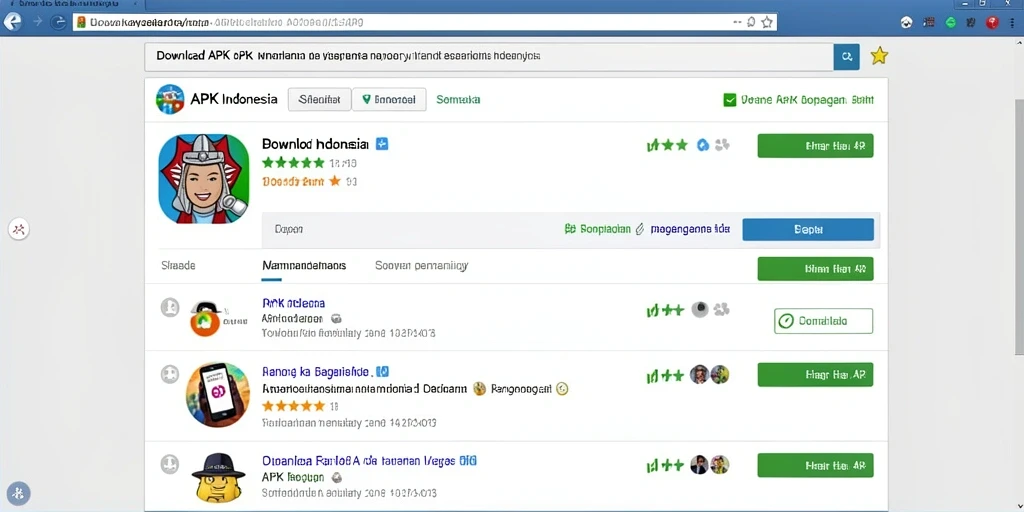Click green button in Ranong ka Bagarlahde row

pos(815,374)
